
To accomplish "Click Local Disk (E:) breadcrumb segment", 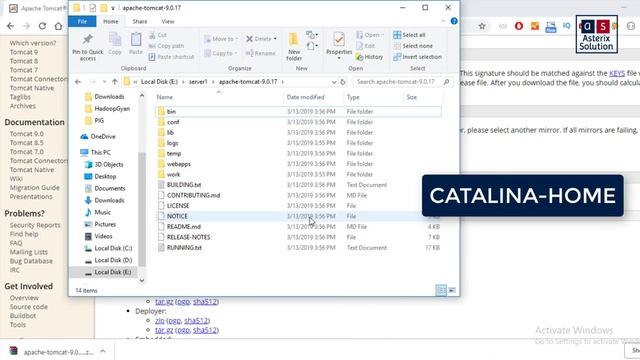I will pyautogui.click(x=159, y=82).
